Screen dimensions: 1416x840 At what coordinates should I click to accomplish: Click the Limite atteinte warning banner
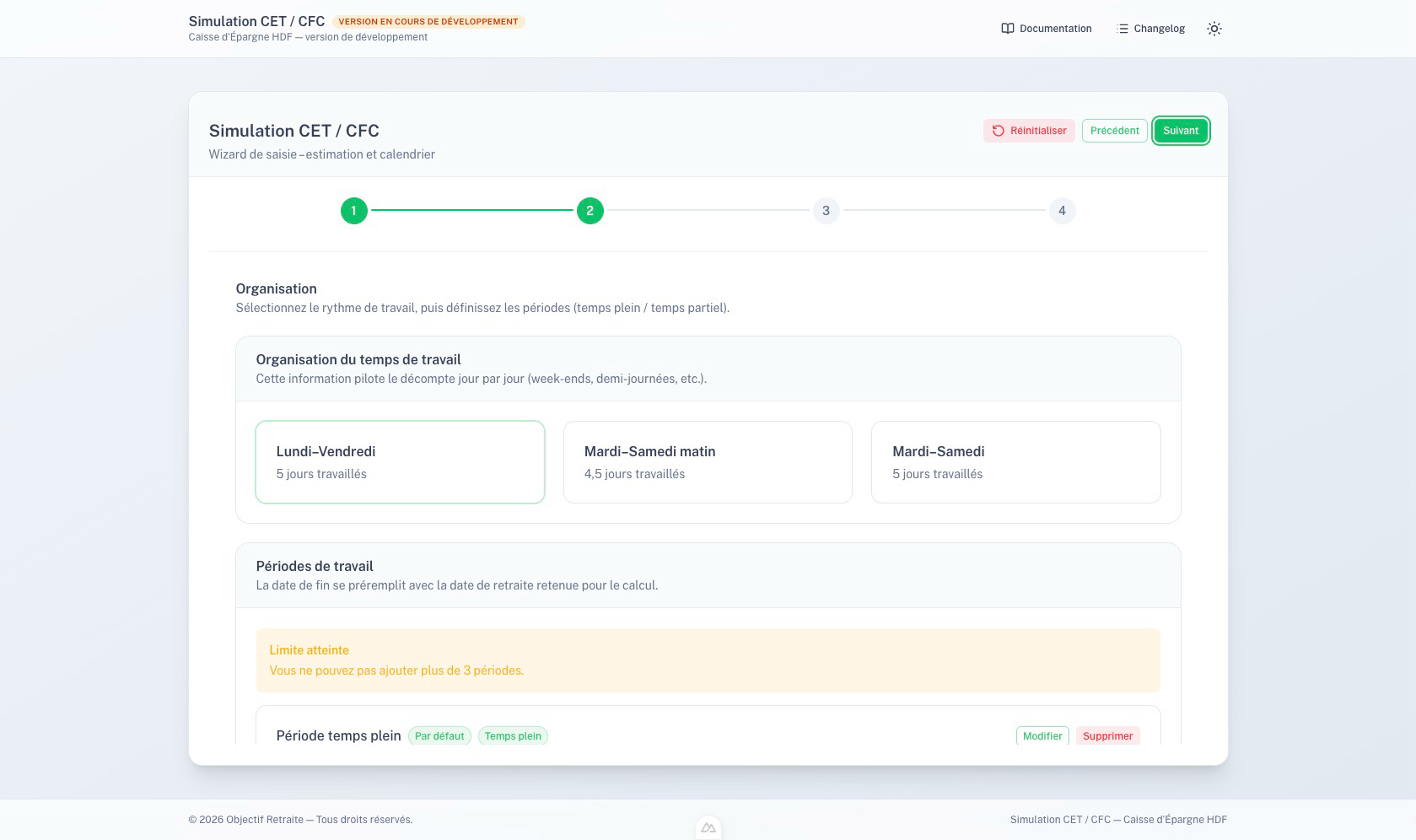[708, 660]
